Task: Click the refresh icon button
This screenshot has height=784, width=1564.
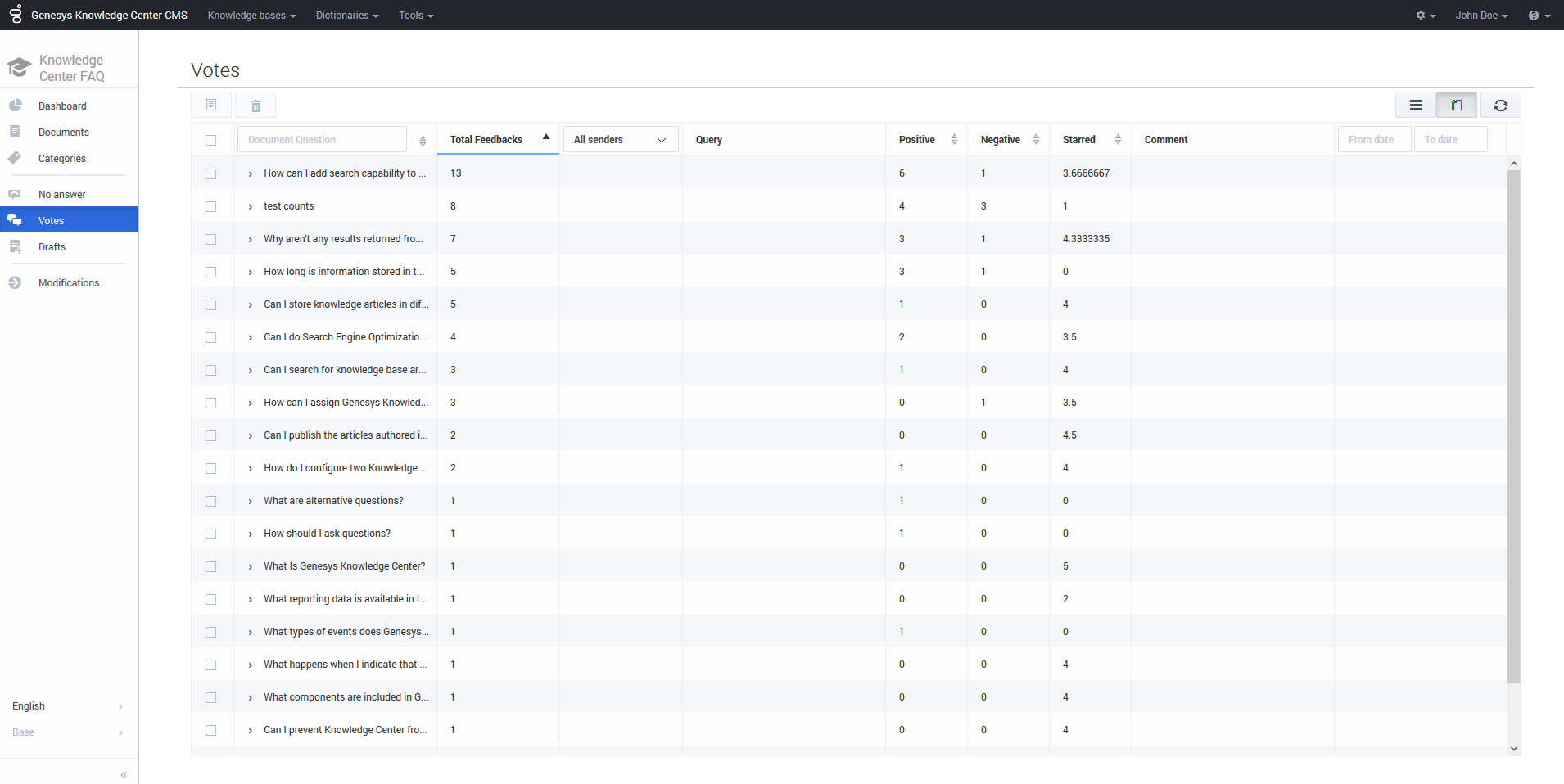Action: 1500,106
